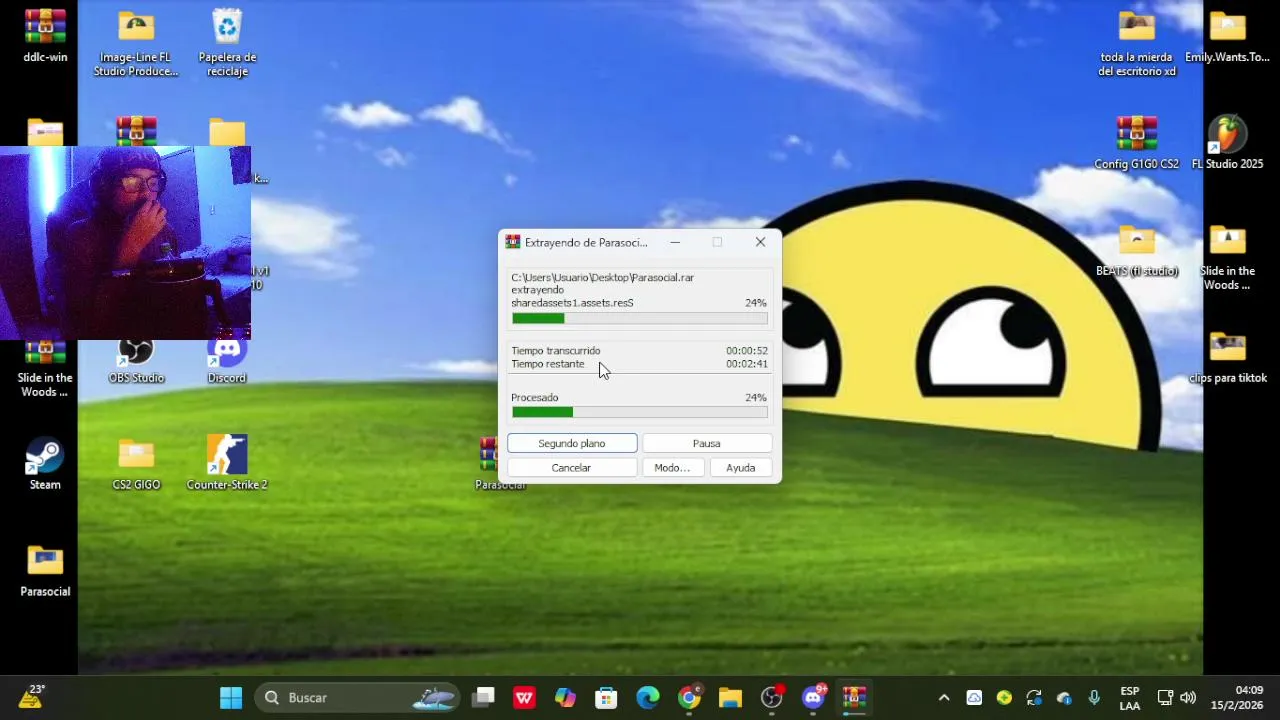Open Microsoft Edge from the taskbar
Image resolution: width=1280 pixels, height=720 pixels.
point(648,698)
